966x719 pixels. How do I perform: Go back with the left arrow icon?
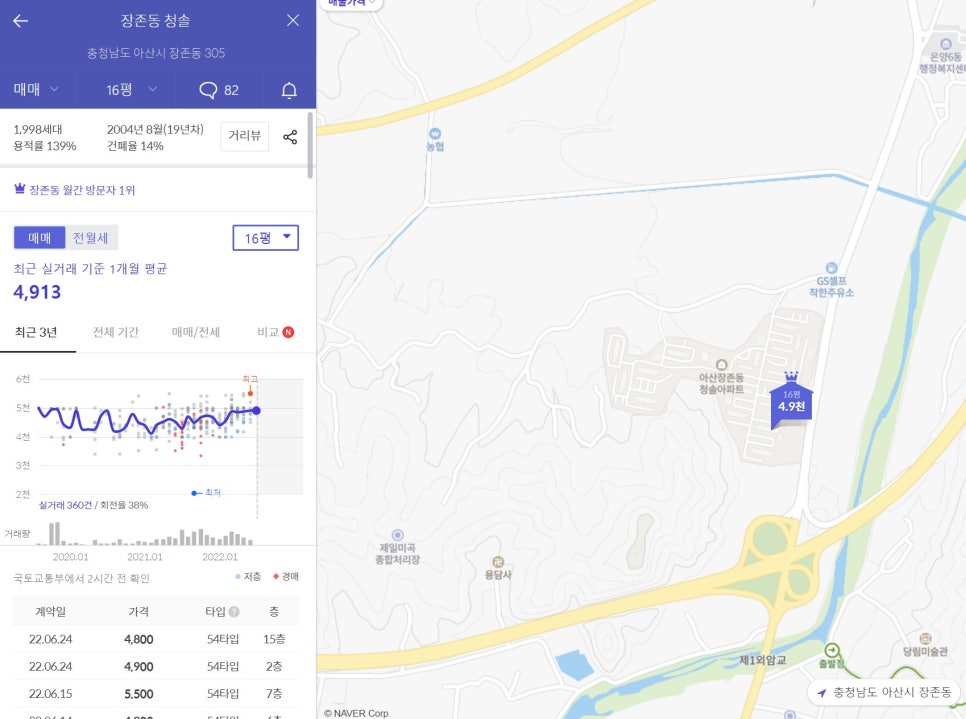click(x=20, y=21)
